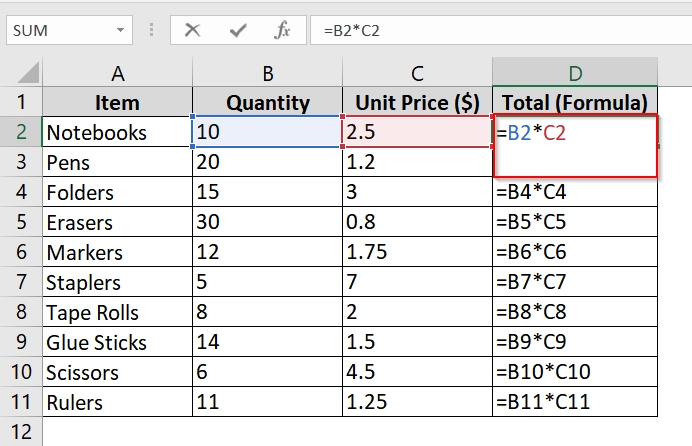Image resolution: width=692 pixels, height=446 pixels.
Task: Select the Rulers cell
Action: [x=117, y=402]
